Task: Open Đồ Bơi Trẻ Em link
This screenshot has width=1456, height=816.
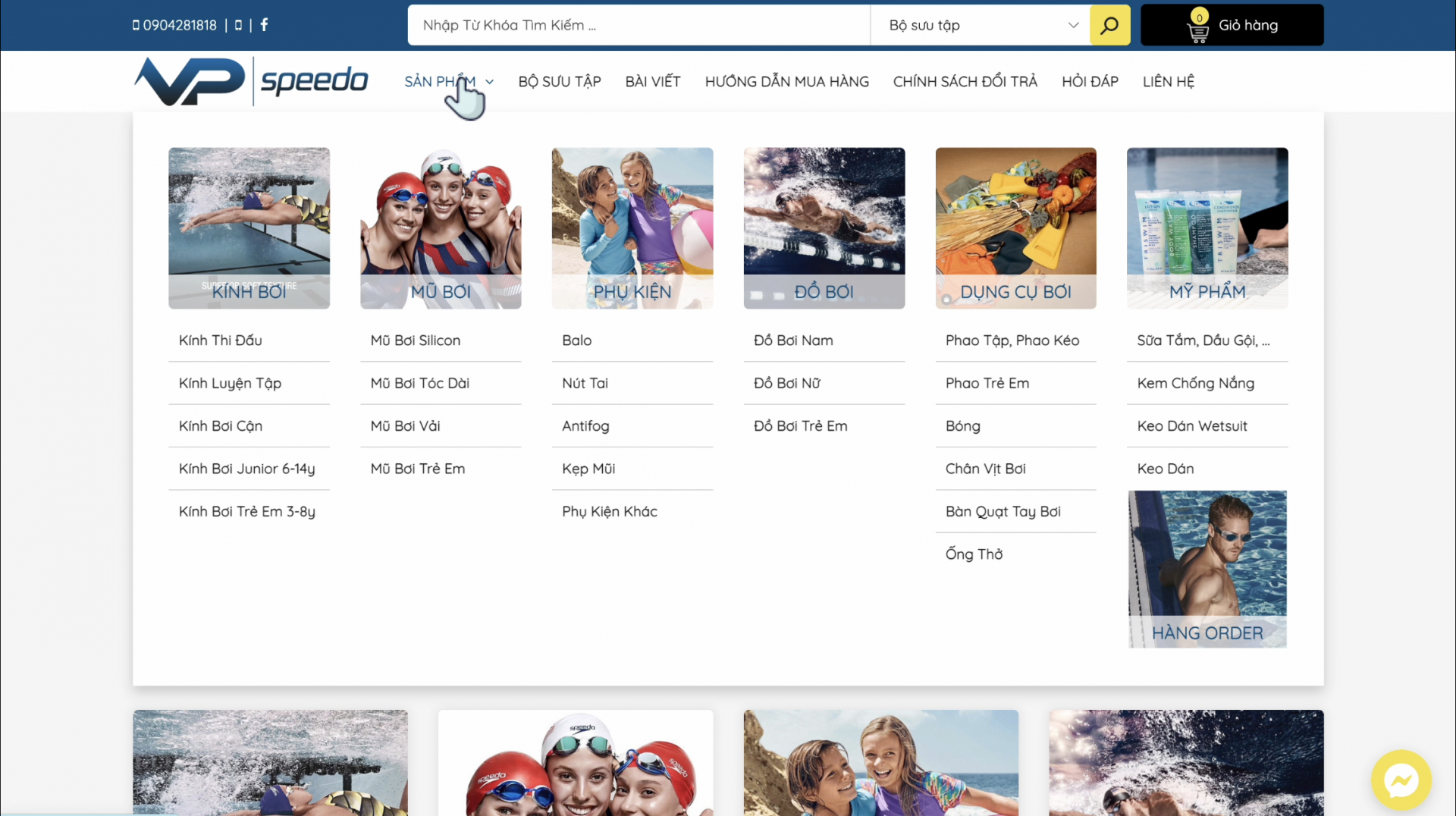Action: point(801,426)
